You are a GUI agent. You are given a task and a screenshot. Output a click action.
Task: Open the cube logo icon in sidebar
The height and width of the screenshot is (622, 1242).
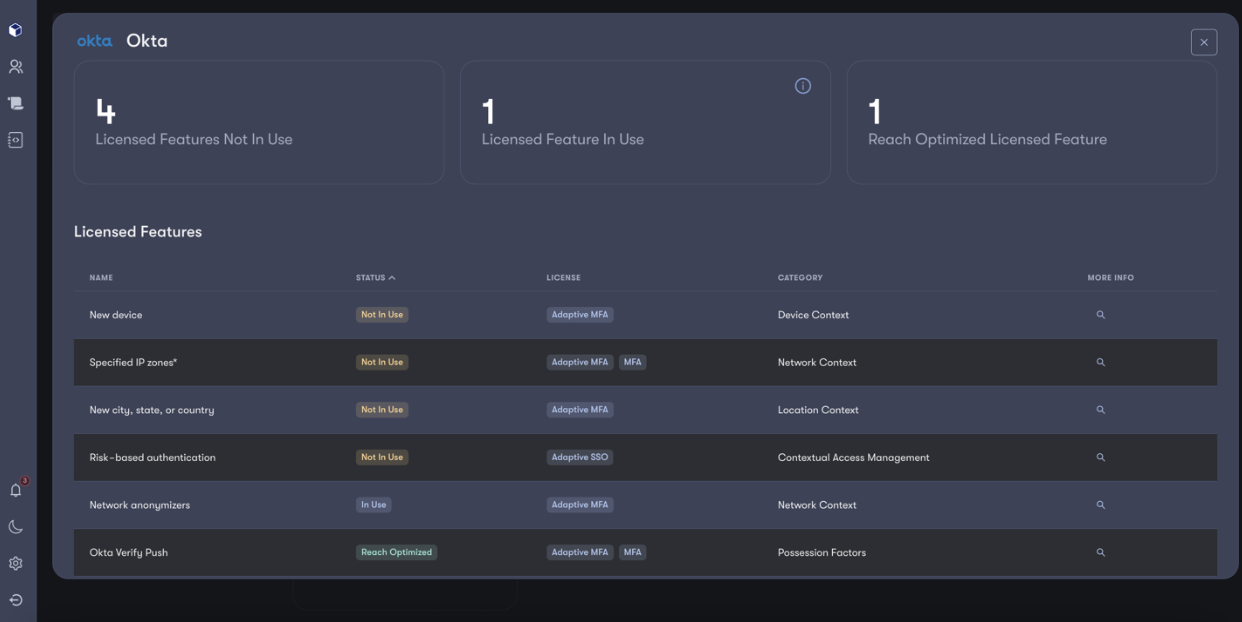pos(15,30)
